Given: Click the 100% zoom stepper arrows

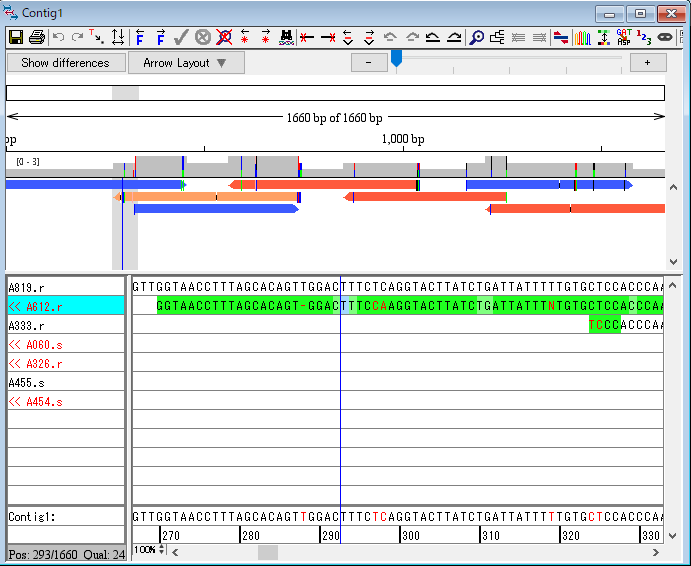Looking at the screenshot, I should pos(162,550).
